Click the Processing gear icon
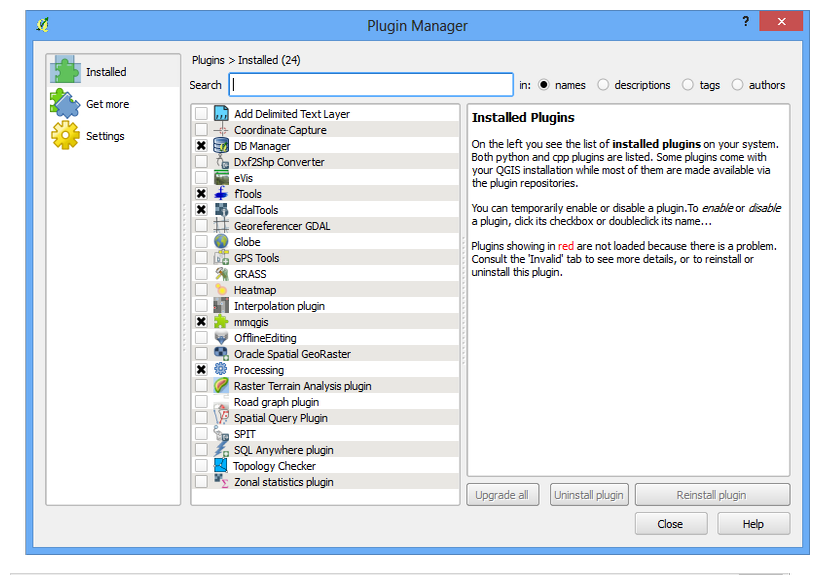This screenshot has width=820, height=585. coord(221,370)
